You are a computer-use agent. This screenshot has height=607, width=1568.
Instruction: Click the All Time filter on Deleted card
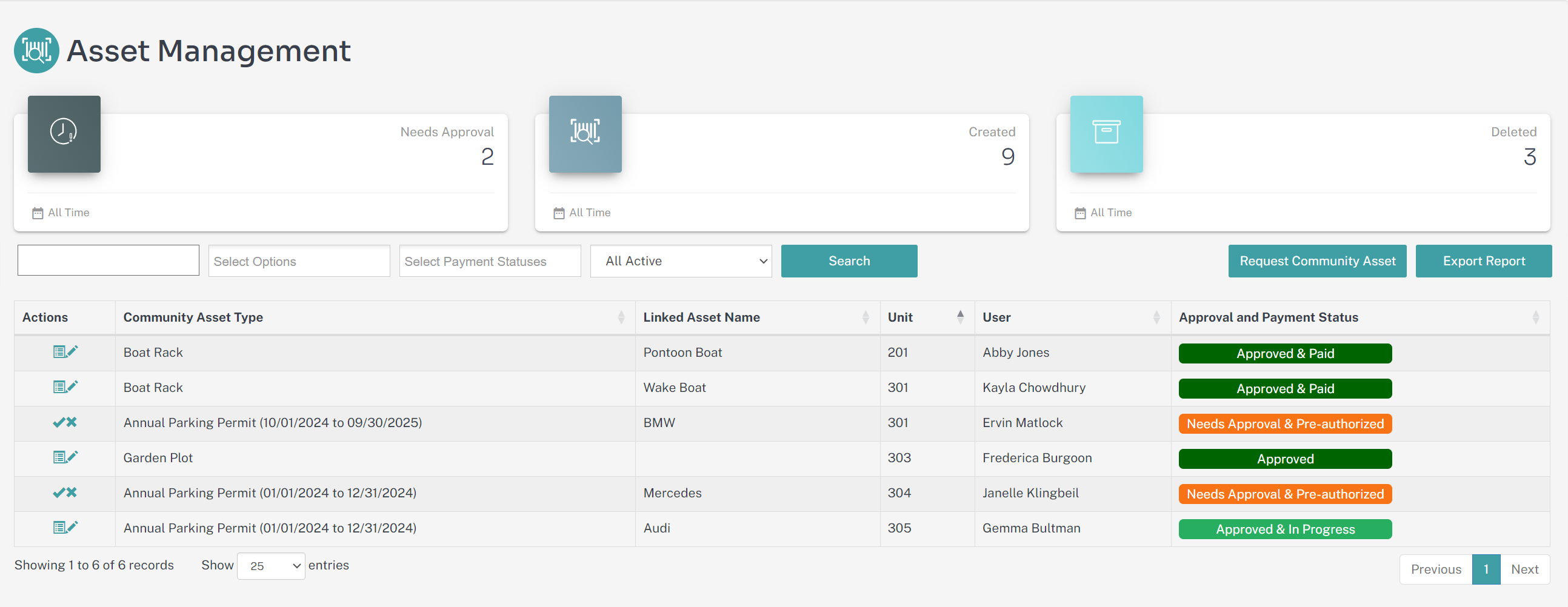1111,213
